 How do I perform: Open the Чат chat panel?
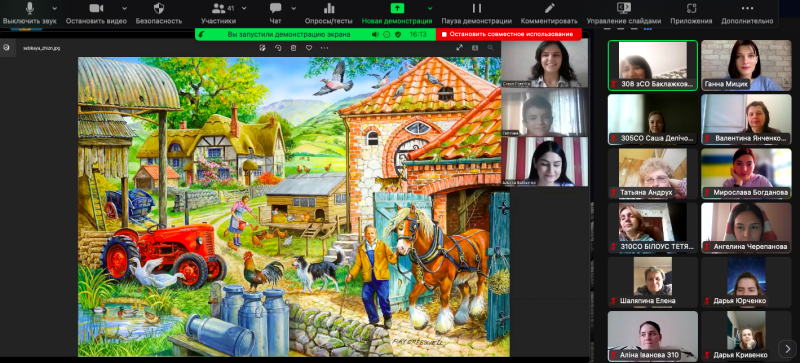tap(276, 14)
